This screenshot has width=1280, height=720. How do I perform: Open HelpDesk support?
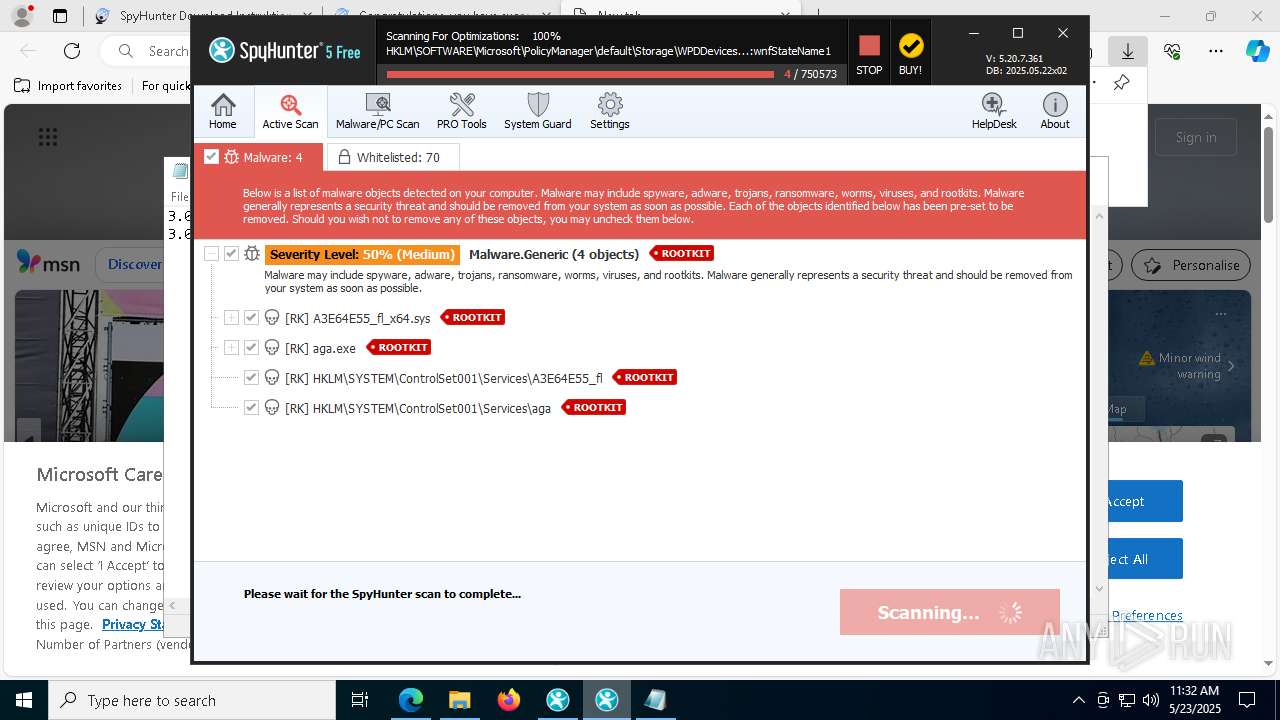point(994,111)
